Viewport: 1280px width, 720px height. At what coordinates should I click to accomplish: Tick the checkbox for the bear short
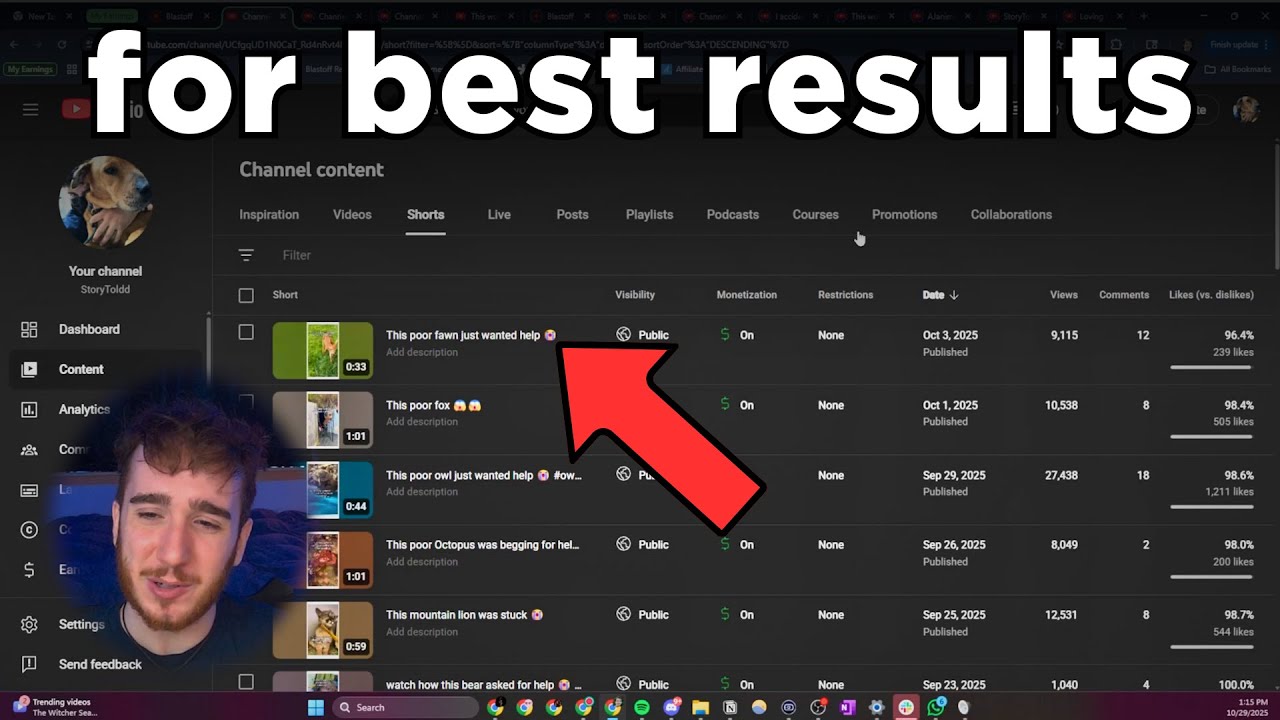click(x=246, y=682)
